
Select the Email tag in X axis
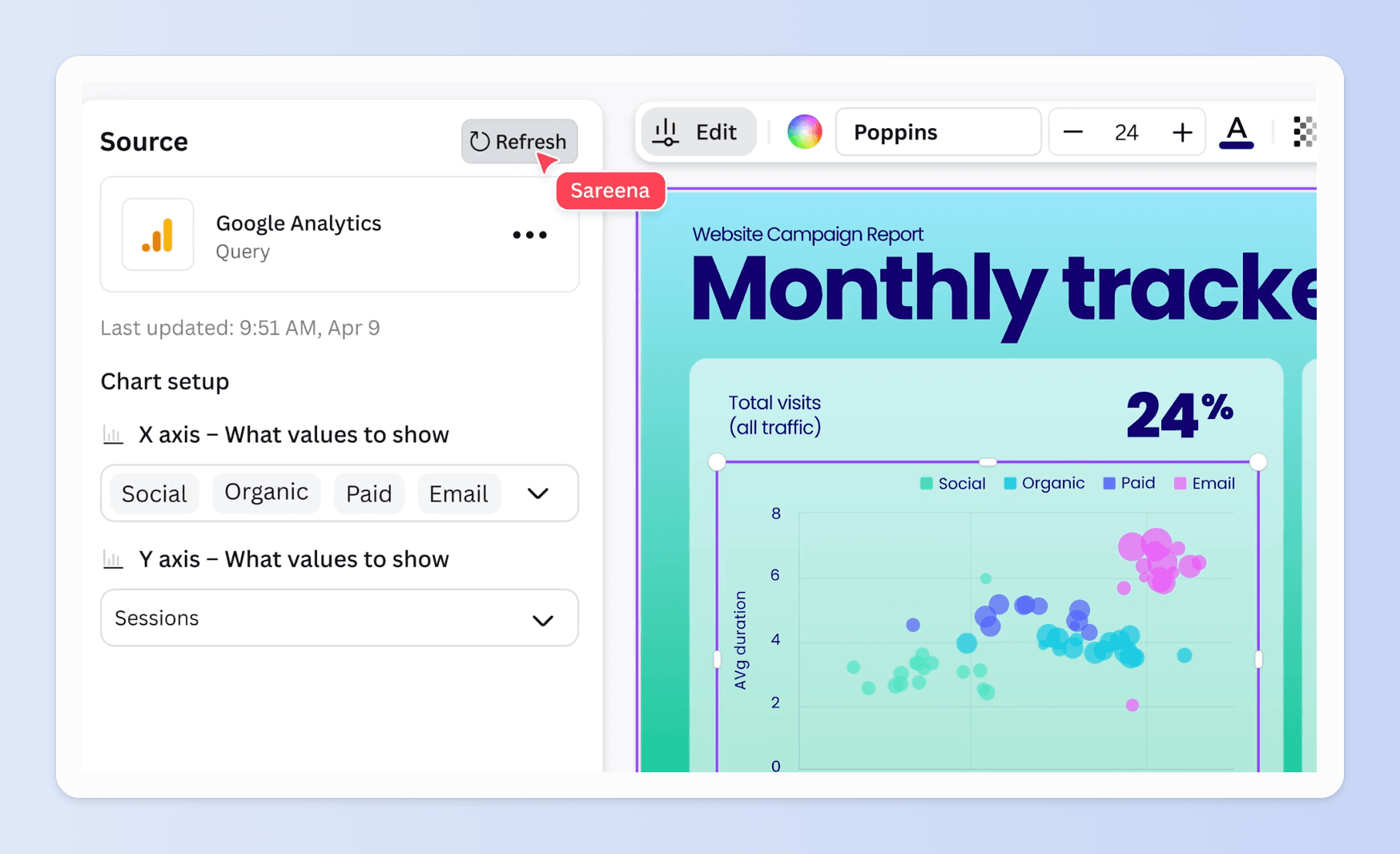(x=458, y=493)
